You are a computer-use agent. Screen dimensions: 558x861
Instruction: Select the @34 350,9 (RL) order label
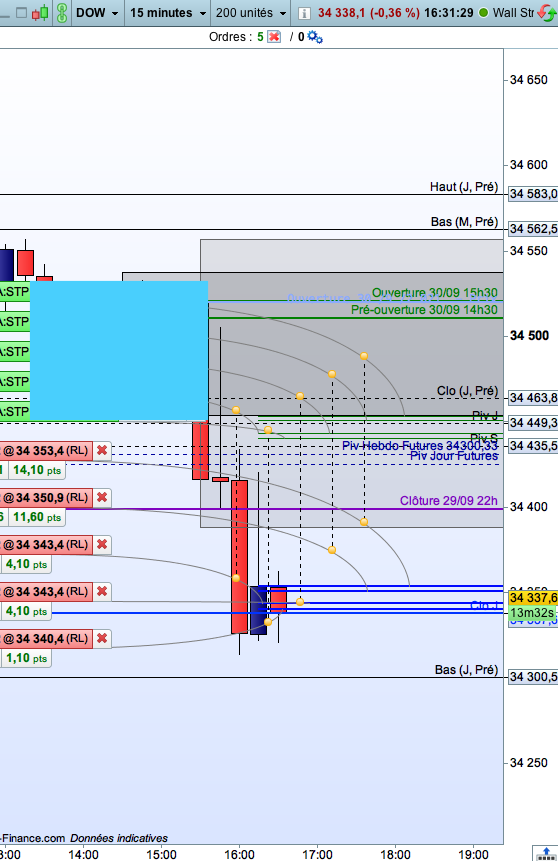coord(46,497)
